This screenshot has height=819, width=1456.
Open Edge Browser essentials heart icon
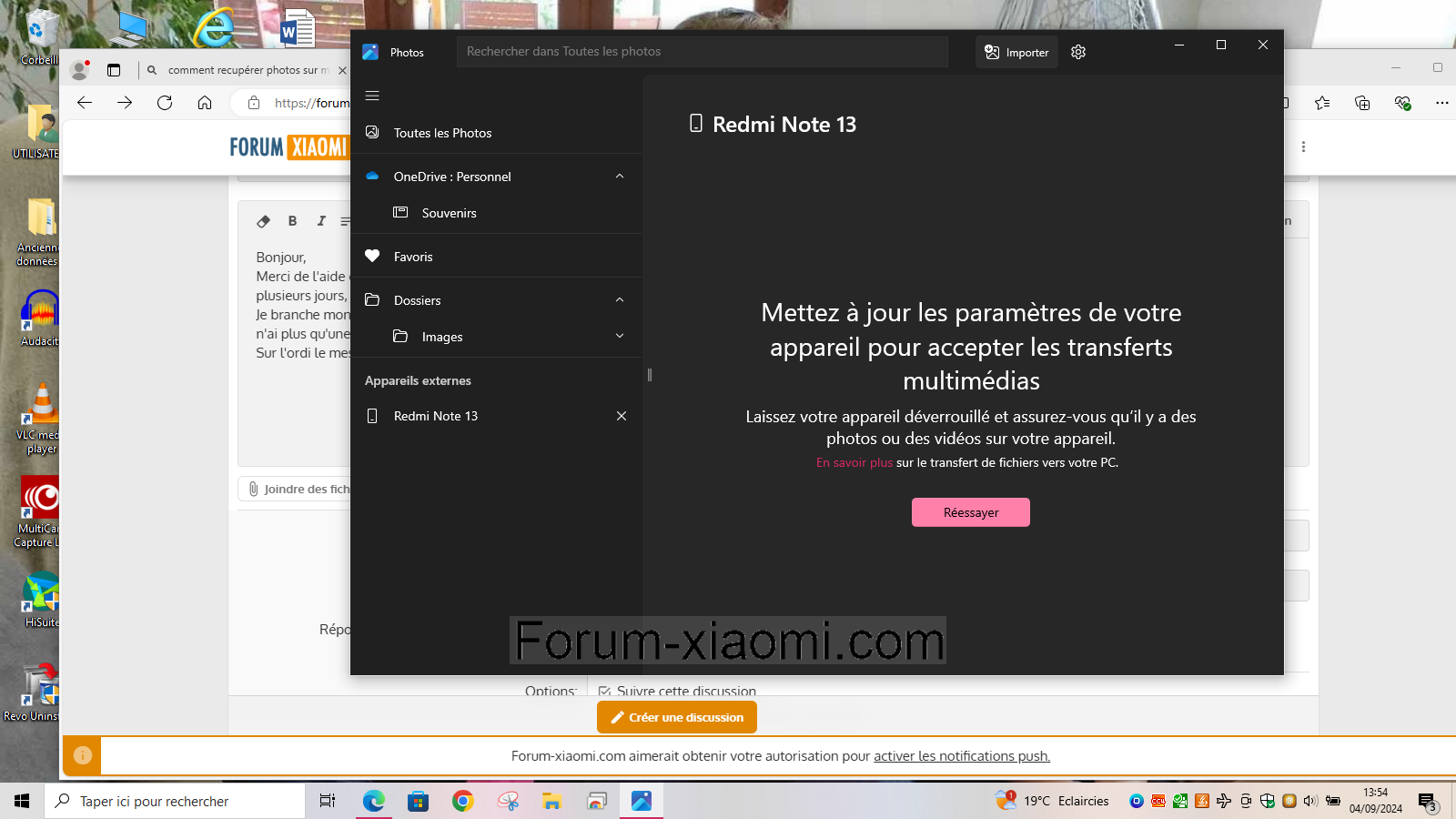1402,103
